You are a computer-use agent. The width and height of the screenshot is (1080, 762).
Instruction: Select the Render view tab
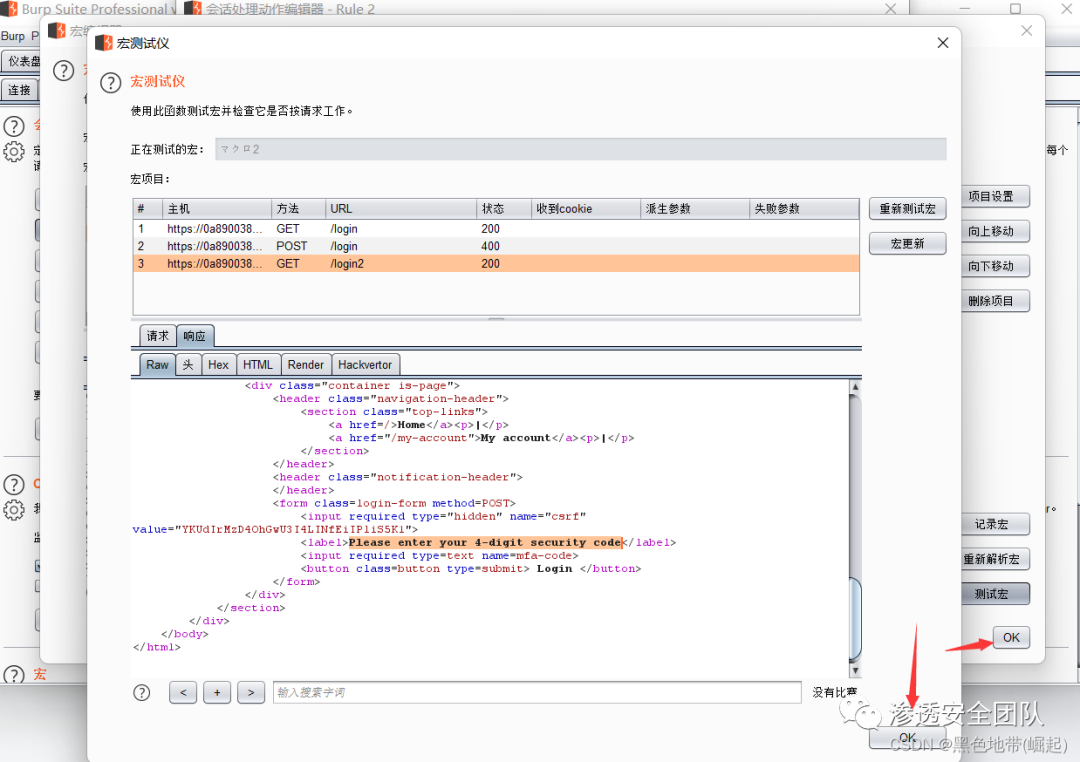click(x=306, y=365)
